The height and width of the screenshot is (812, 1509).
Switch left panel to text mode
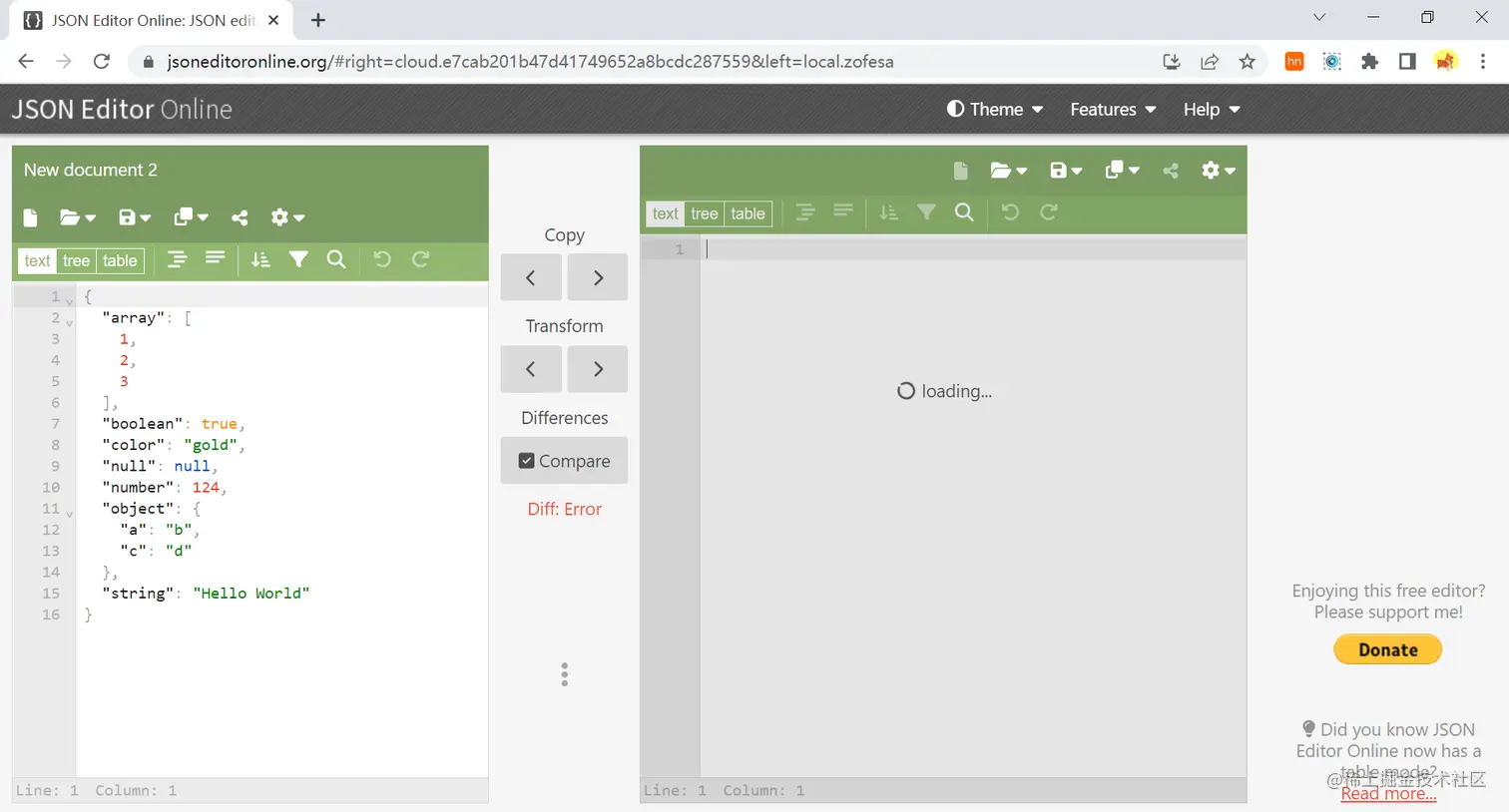point(37,261)
